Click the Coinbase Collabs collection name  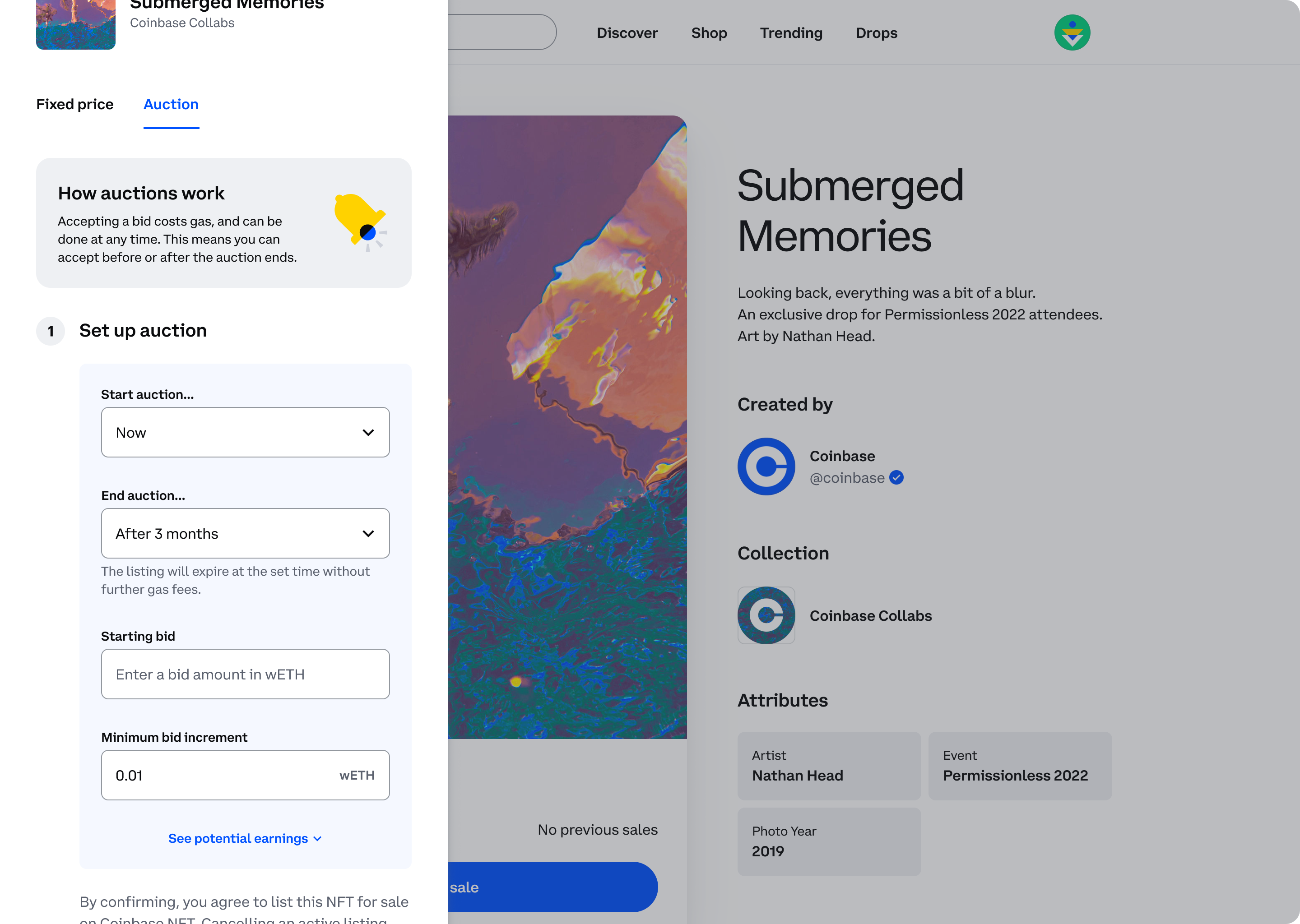tap(870, 616)
